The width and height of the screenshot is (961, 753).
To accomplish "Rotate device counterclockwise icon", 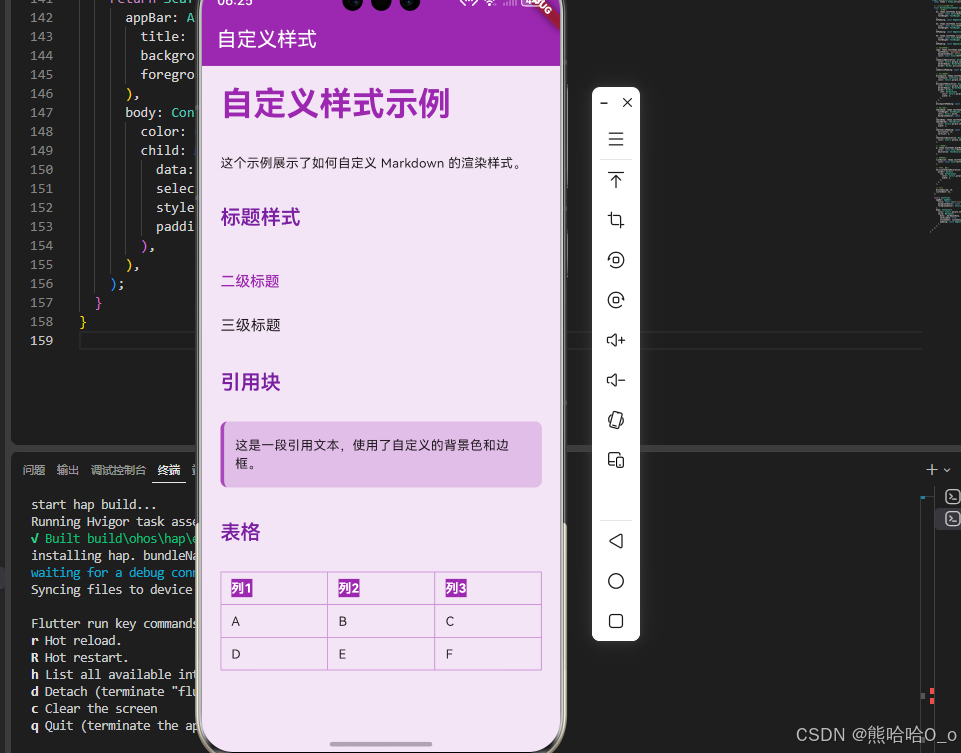I will tap(615, 260).
